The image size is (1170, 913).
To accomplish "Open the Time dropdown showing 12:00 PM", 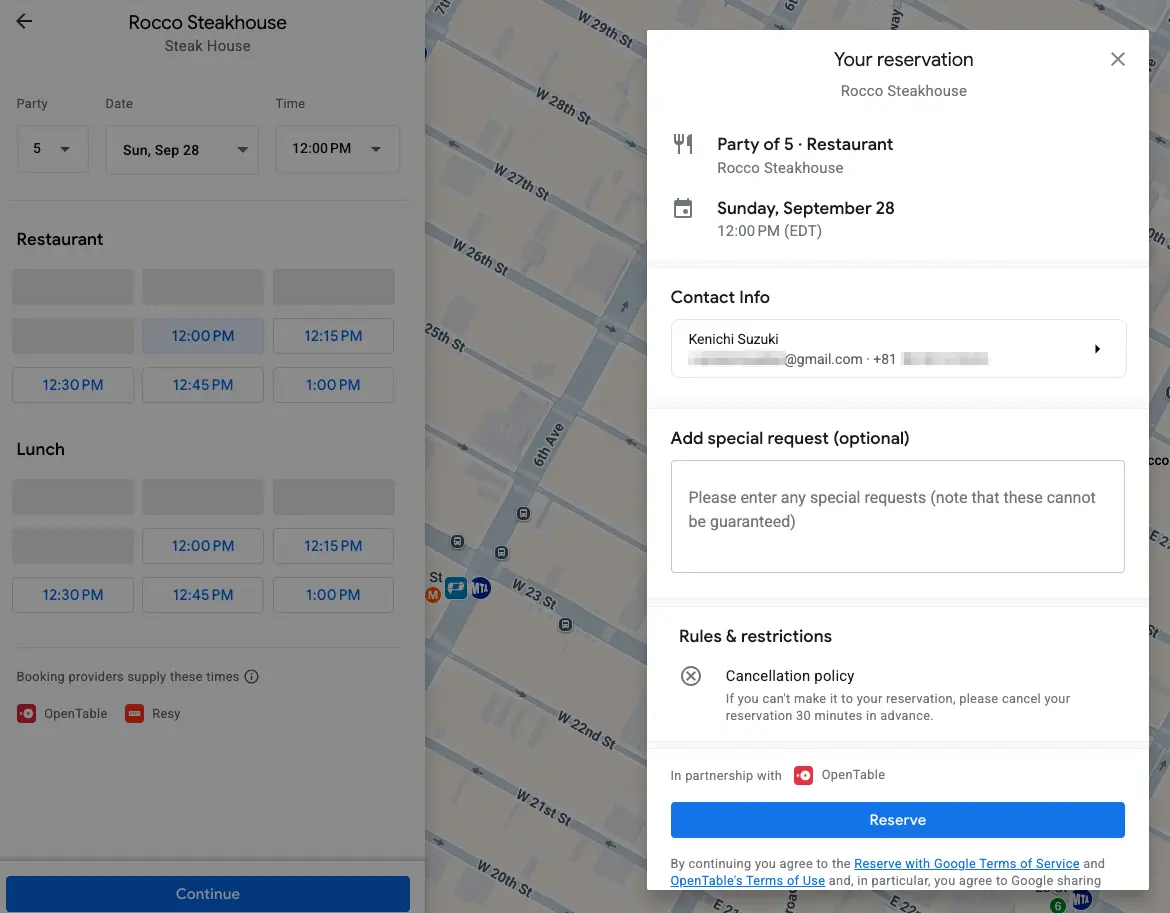I will click(x=337, y=149).
